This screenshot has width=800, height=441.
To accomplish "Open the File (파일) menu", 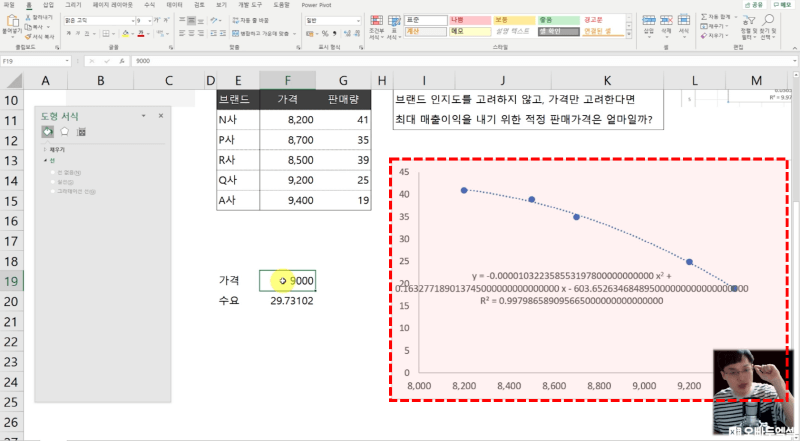I will [9, 5].
